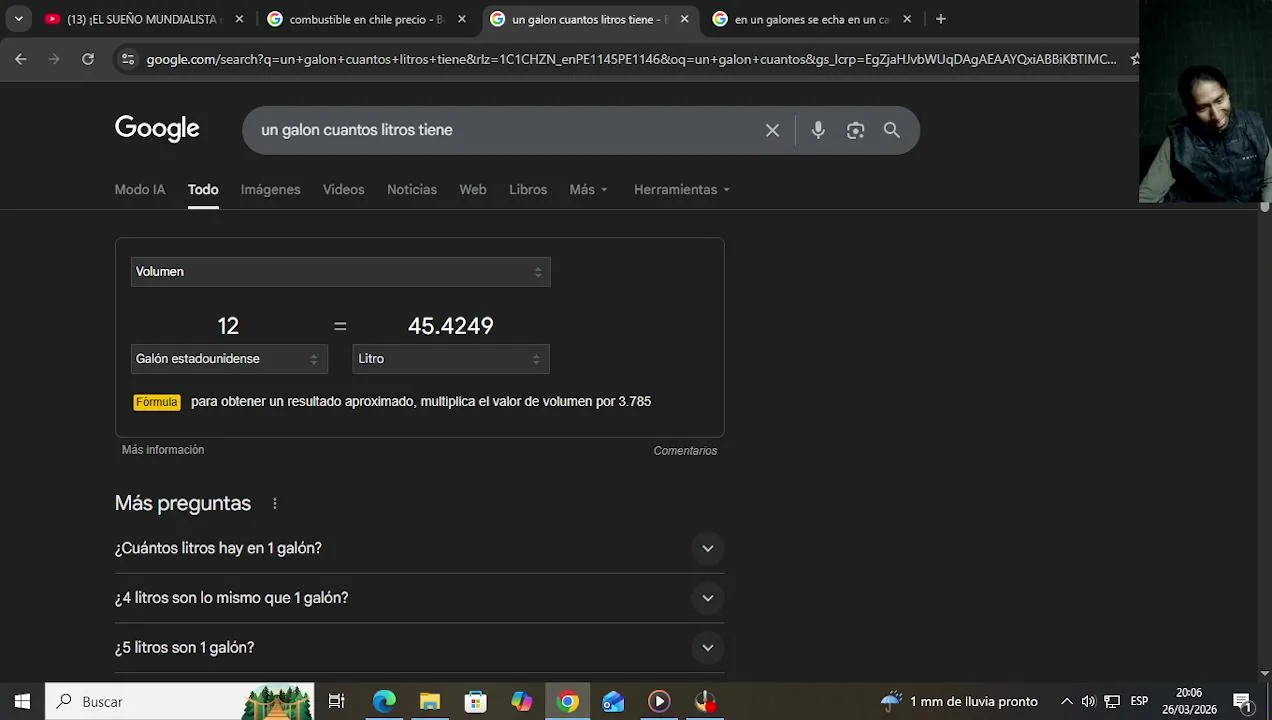This screenshot has height=720, width=1272.
Task: Open the Litro unit dropdown
Action: (x=451, y=359)
